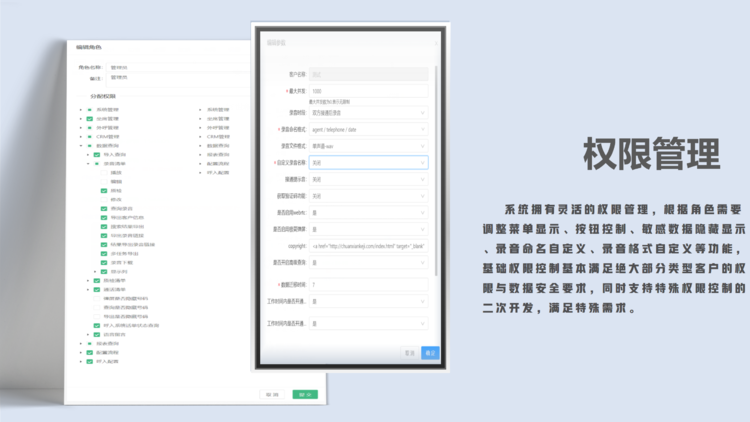Click the copyright text input field
The width and height of the screenshot is (750, 422).
[367, 246]
